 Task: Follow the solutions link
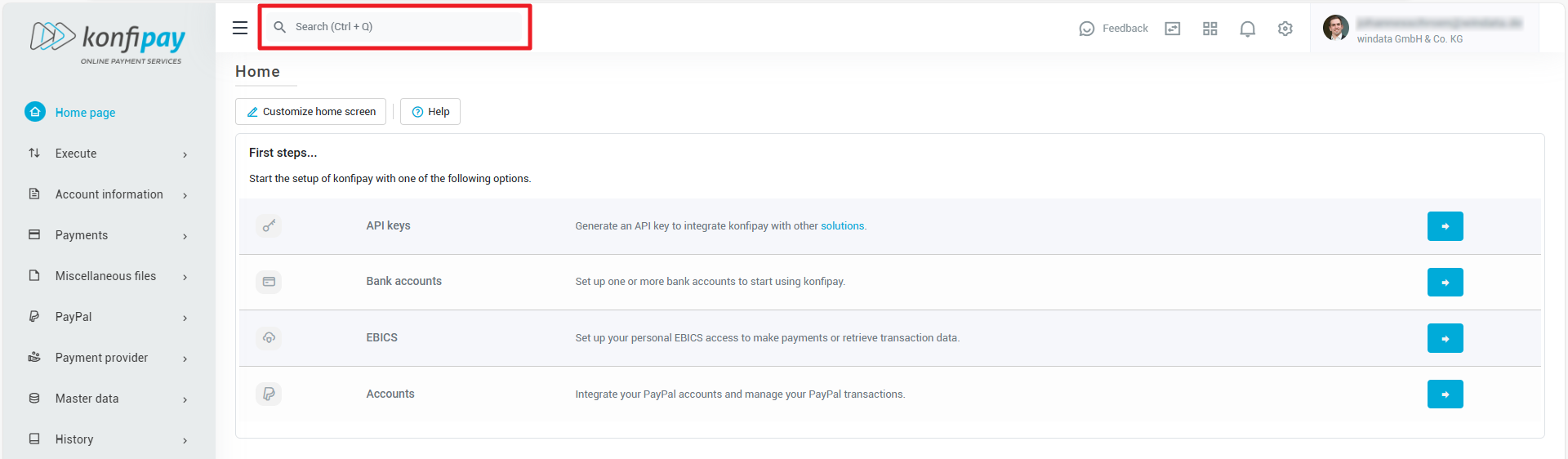(842, 226)
